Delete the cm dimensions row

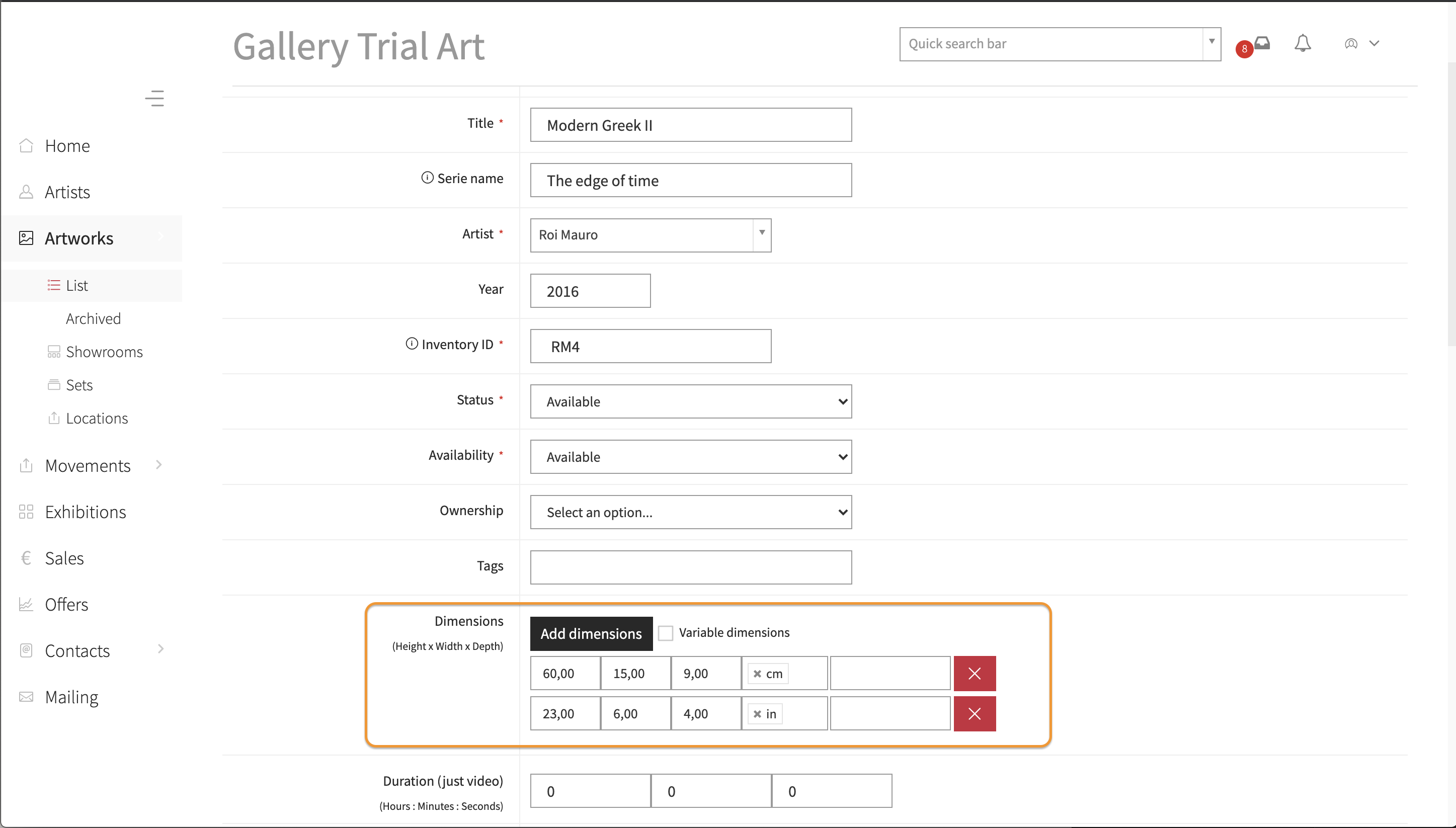(x=974, y=674)
